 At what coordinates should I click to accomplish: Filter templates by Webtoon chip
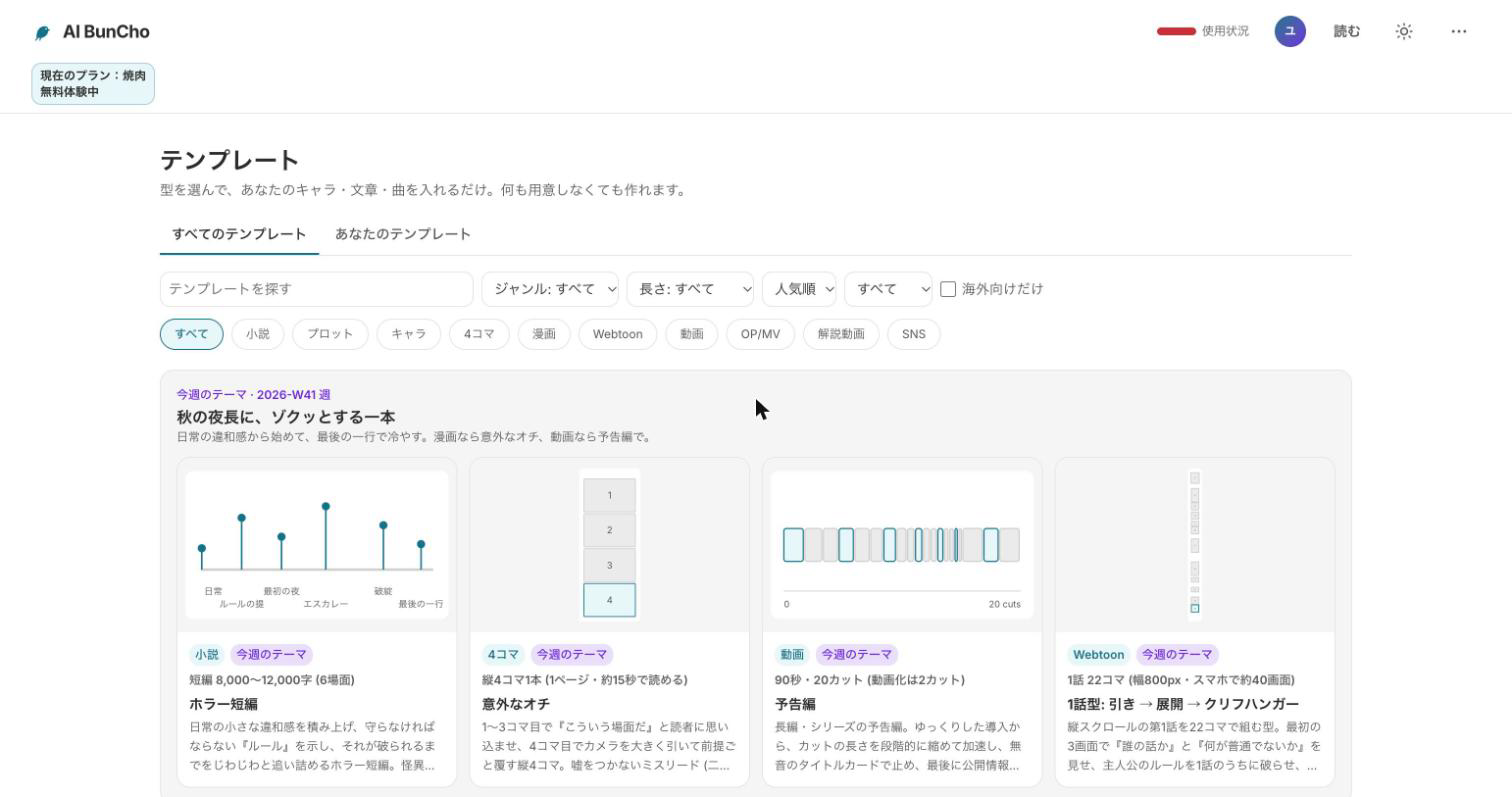618,334
